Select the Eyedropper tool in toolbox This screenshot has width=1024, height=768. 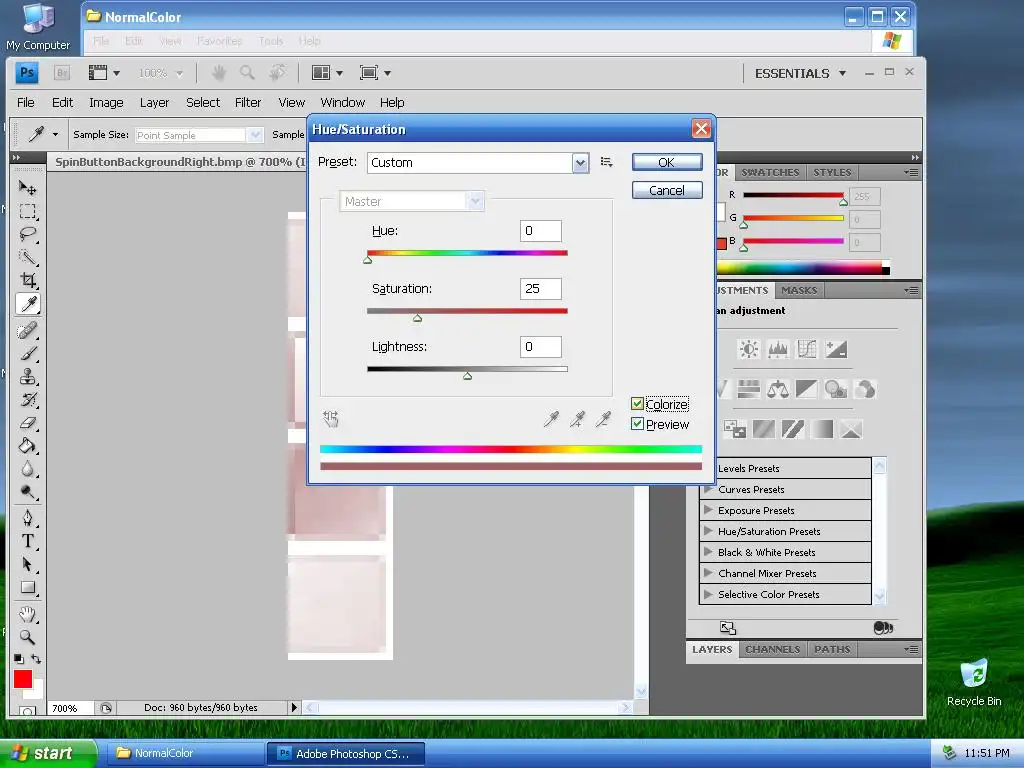(27, 304)
